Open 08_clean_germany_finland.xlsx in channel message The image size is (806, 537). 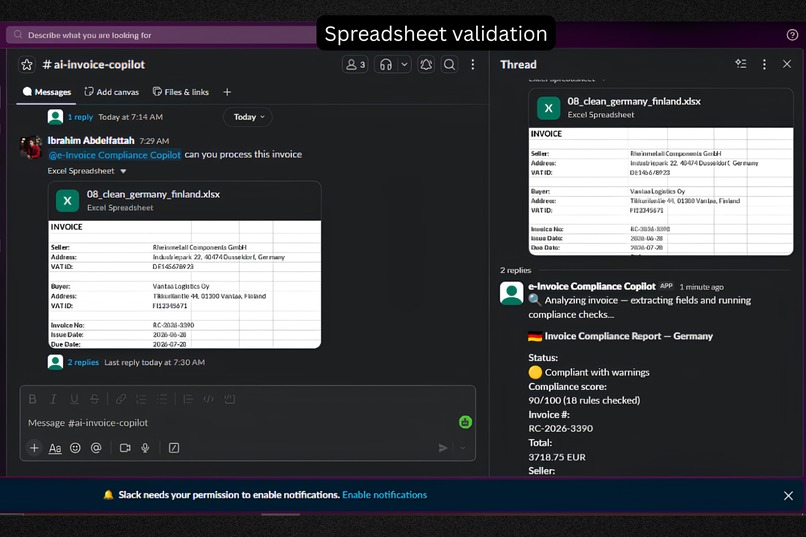(153, 194)
